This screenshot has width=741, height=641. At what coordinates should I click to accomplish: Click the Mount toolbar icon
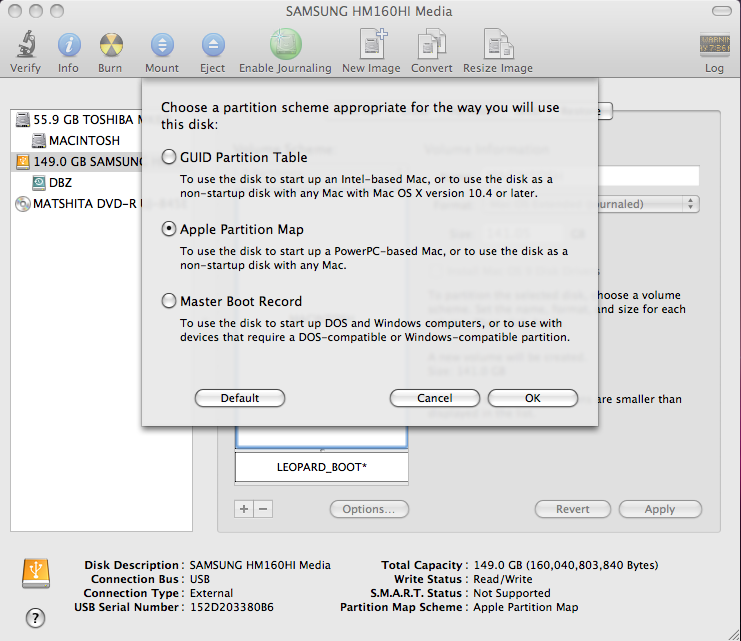click(162, 45)
